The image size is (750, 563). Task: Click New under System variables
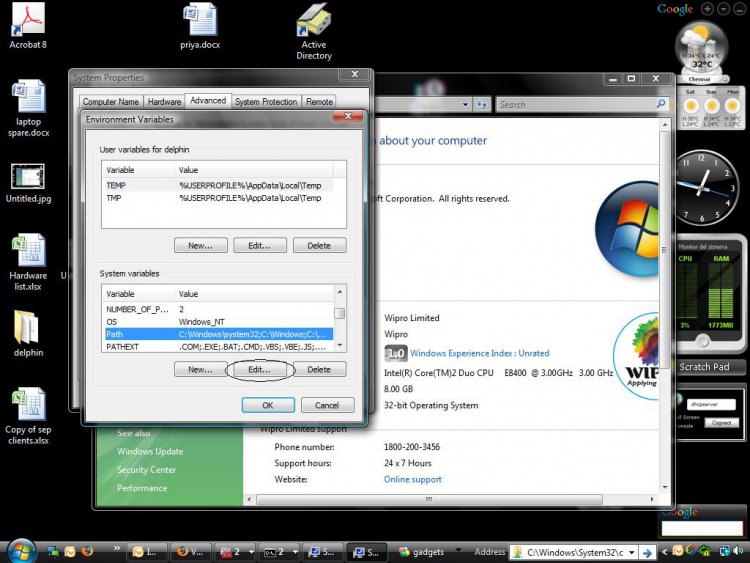click(200, 369)
